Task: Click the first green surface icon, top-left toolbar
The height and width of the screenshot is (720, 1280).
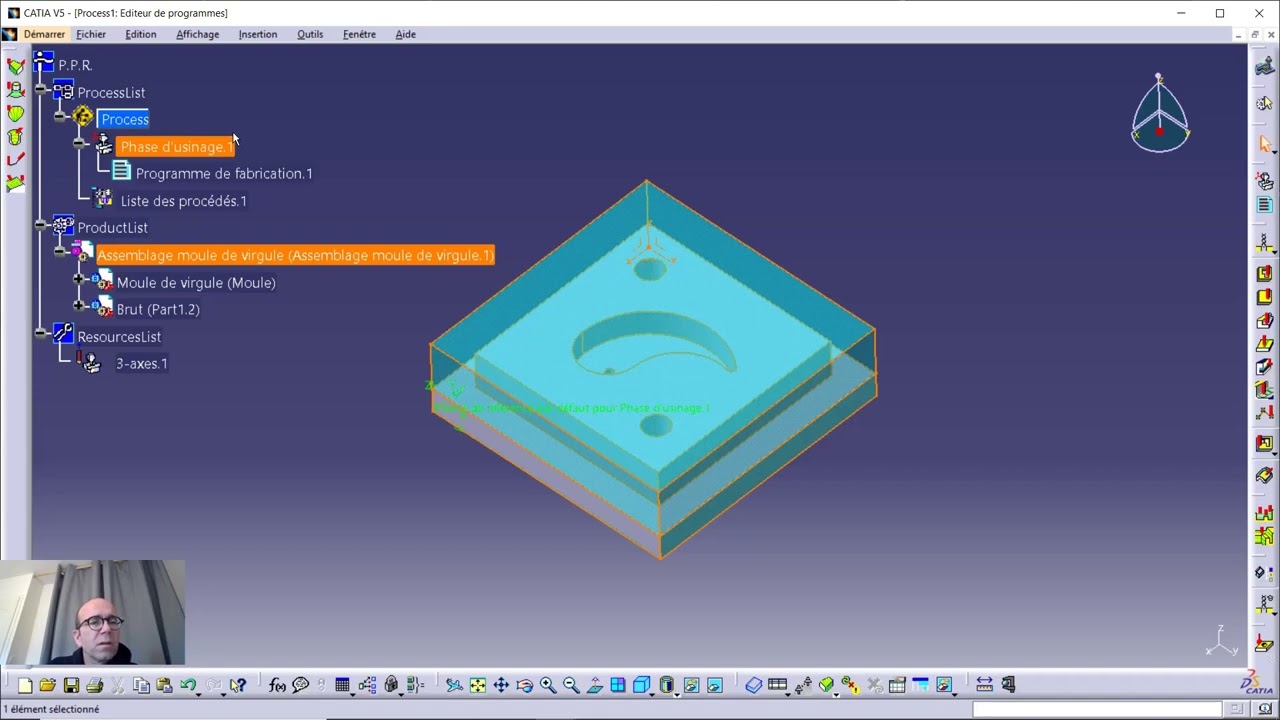Action: click(15, 66)
